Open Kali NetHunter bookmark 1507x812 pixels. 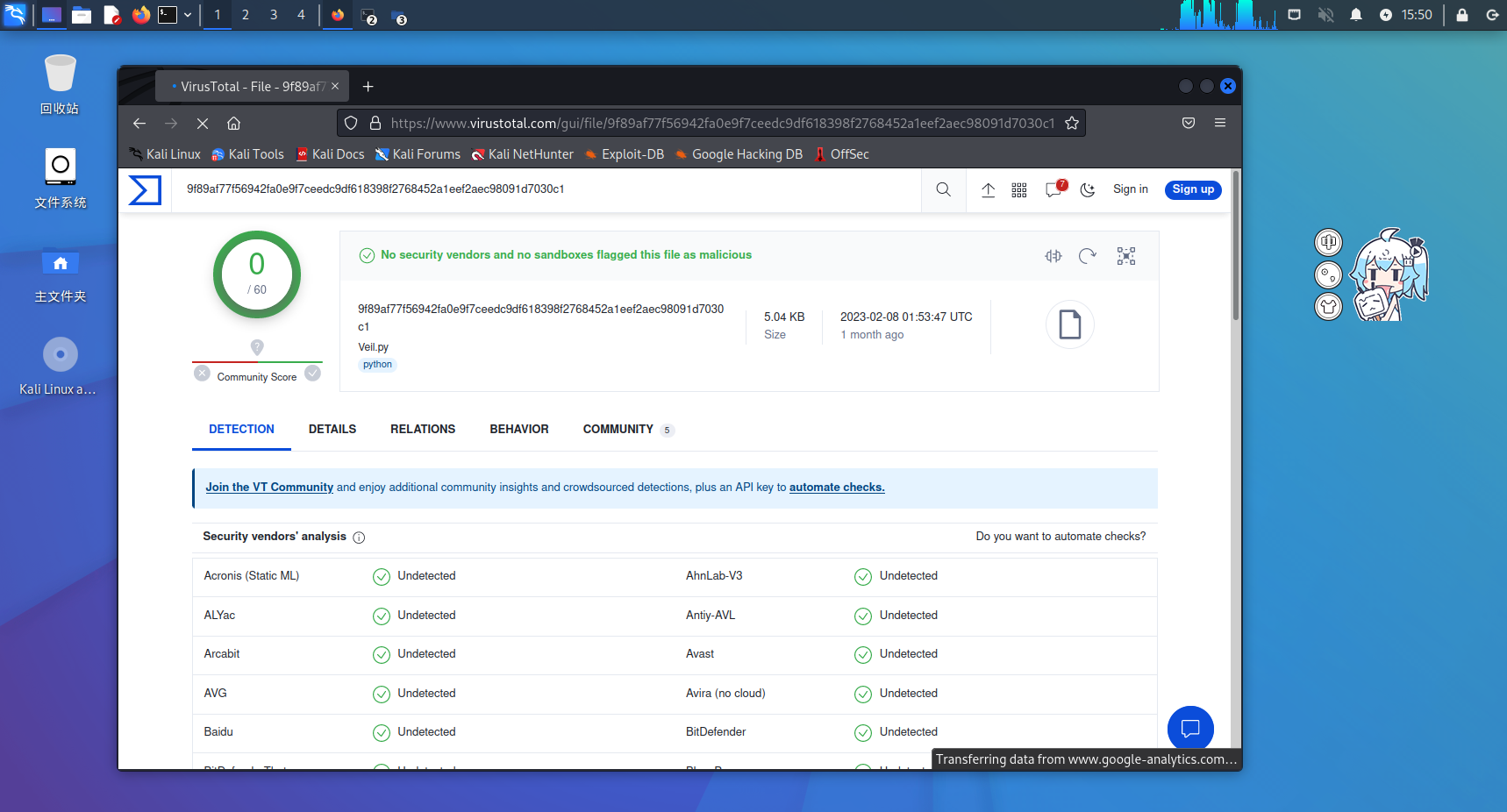coord(522,154)
